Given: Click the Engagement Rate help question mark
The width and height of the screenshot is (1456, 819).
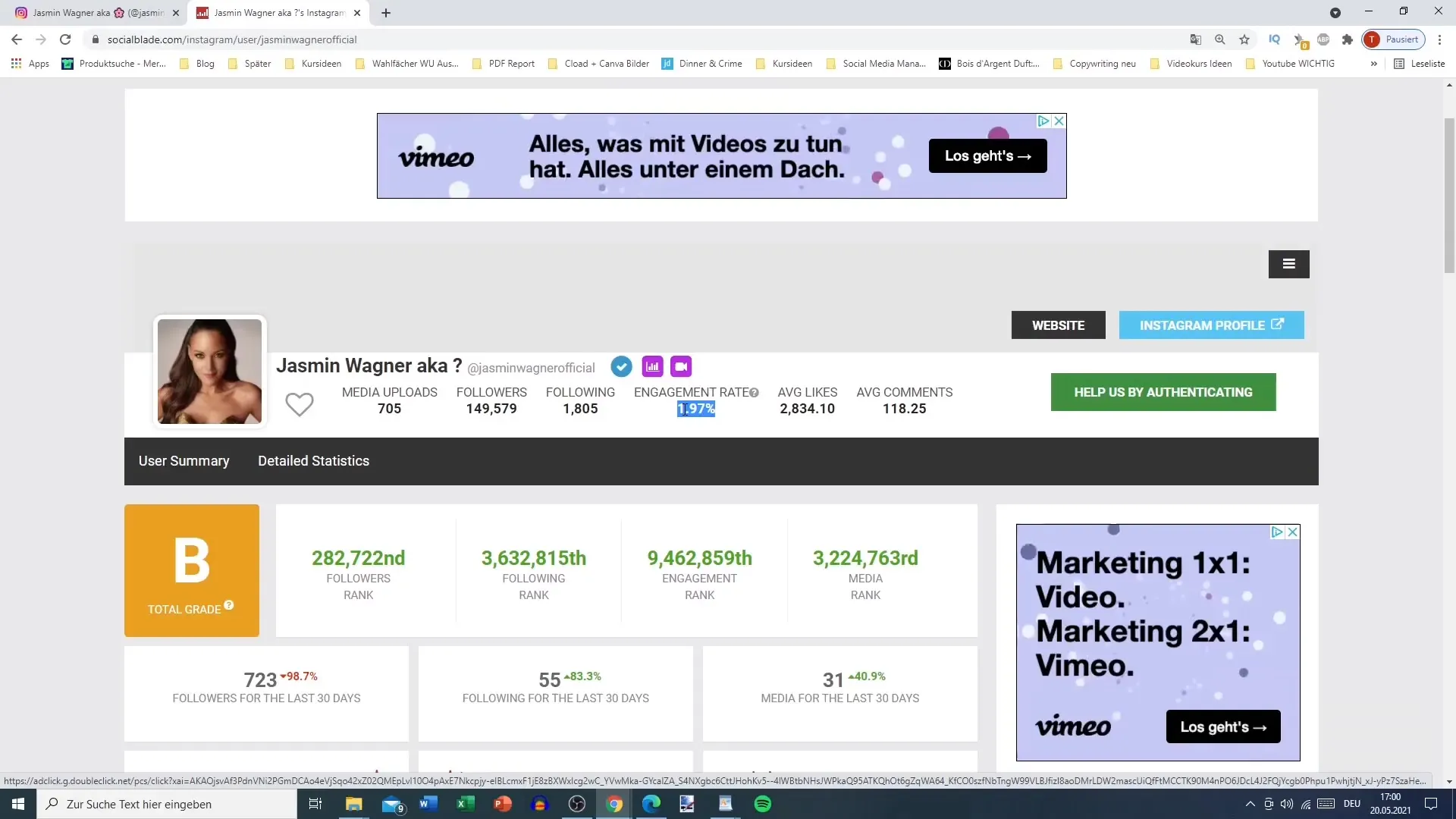Looking at the screenshot, I should 754,393.
